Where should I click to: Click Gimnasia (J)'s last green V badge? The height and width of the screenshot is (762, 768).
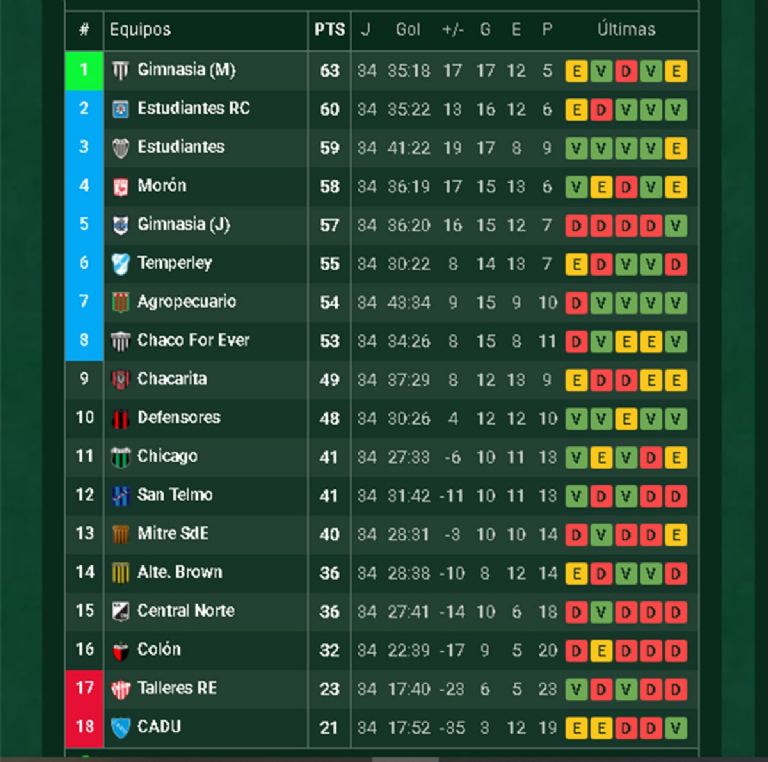click(675, 225)
